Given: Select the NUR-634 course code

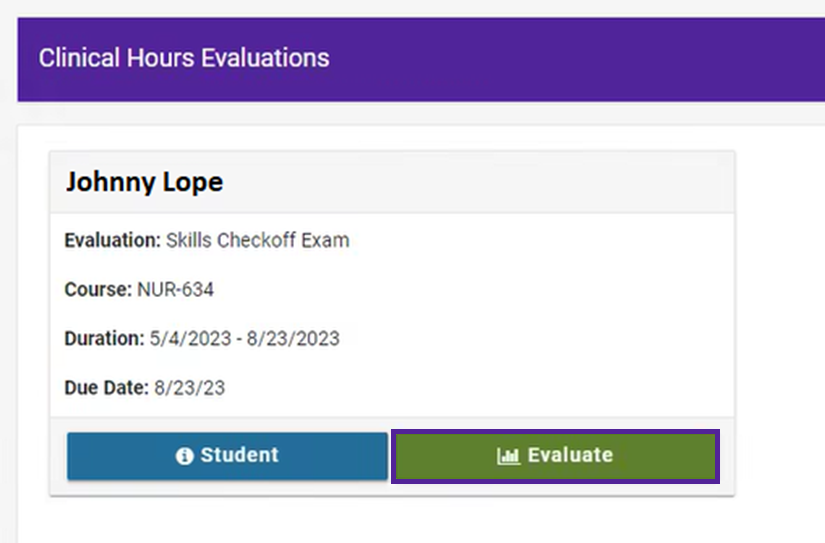Looking at the screenshot, I should point(175,290).
